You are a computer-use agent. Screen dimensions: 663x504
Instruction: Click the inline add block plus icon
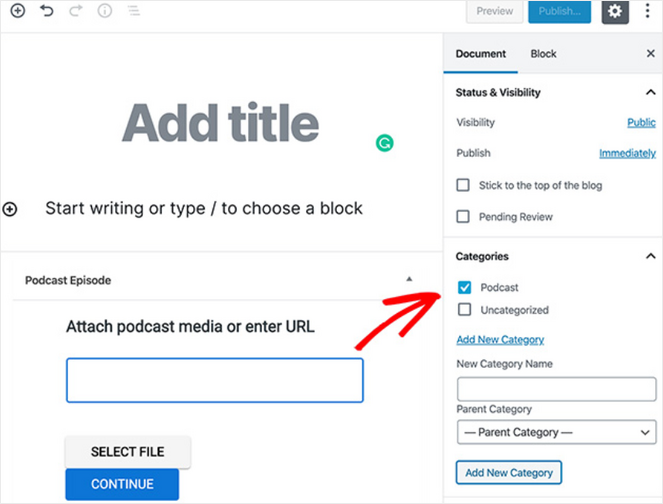pos(10,209)
